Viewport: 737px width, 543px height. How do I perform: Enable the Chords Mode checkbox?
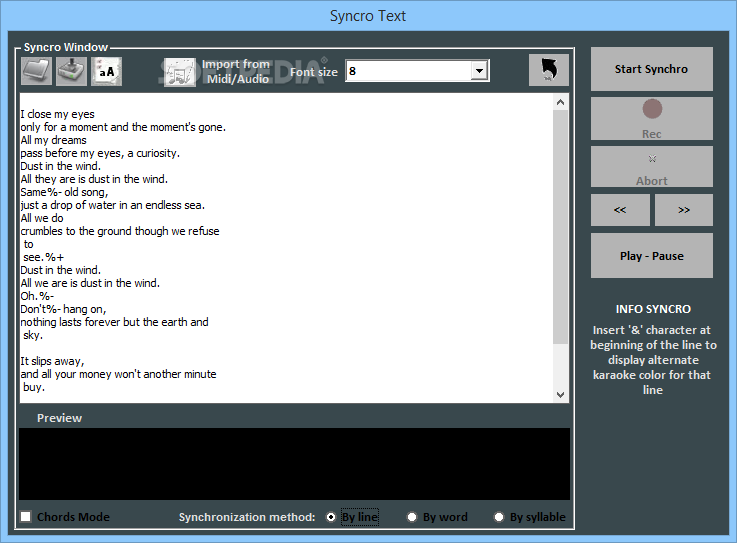point(26,517)
